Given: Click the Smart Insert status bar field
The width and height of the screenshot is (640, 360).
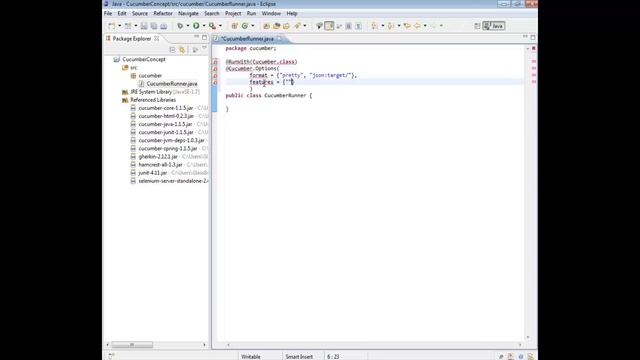Looking at the screenshot, I should [x=299, y=357].
